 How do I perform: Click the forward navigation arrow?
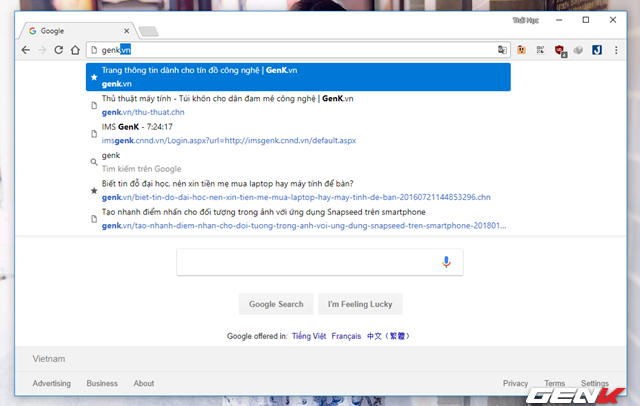(42, 50)
